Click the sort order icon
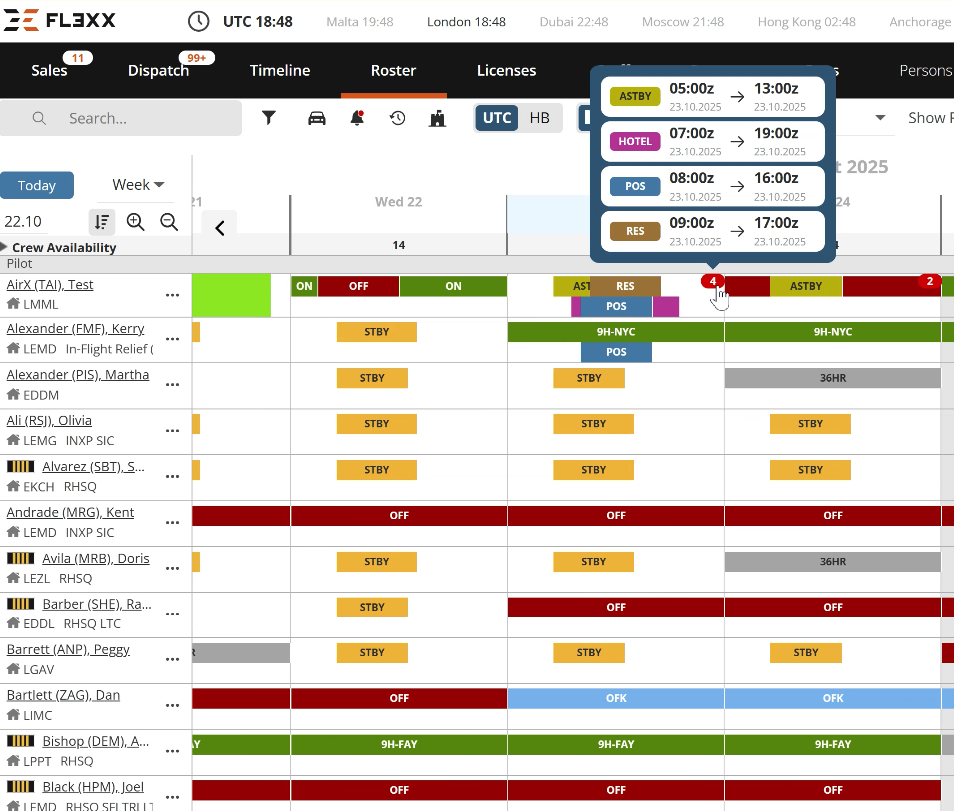 click(x=101, y=222)
